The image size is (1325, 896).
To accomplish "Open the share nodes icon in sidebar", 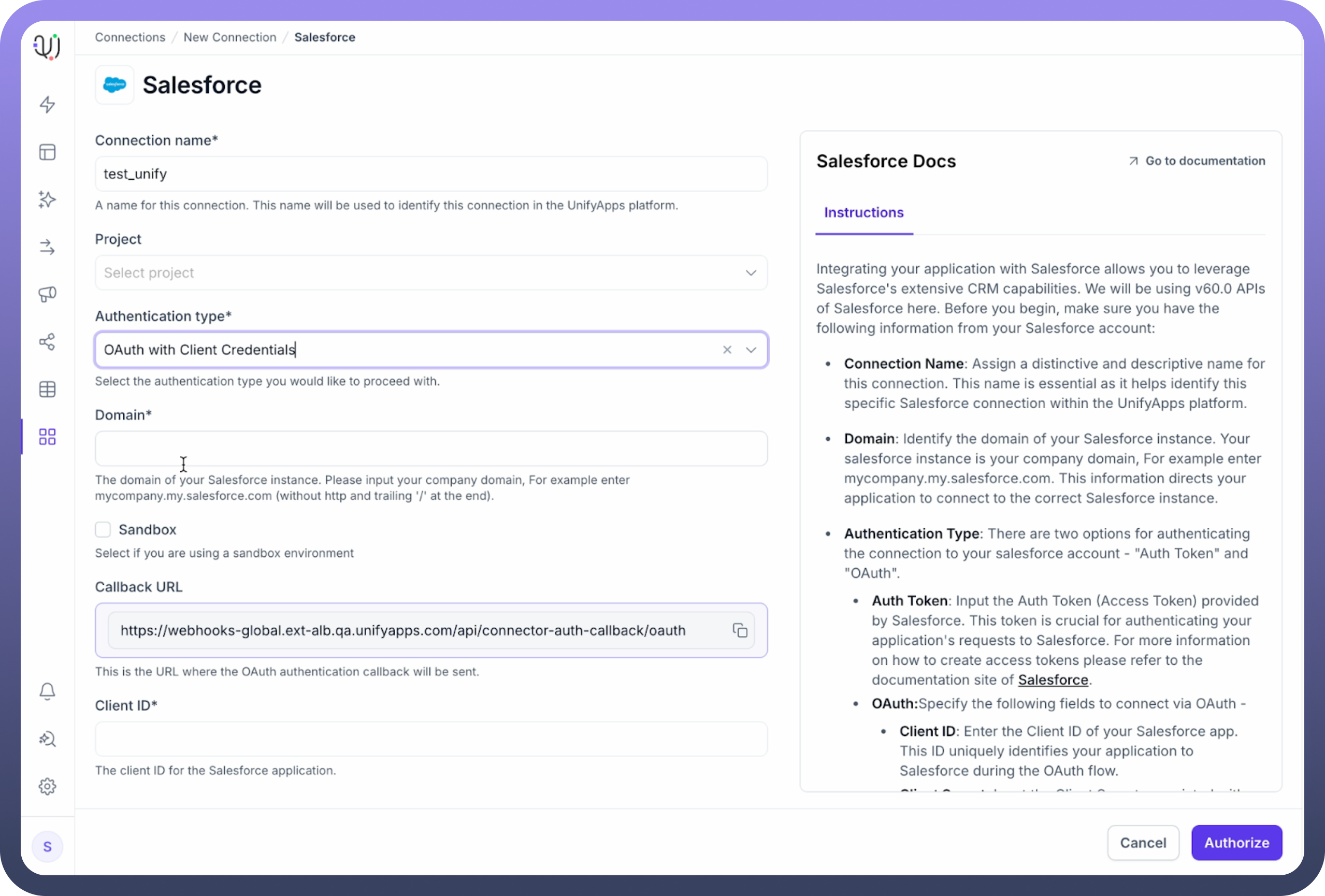I will 47,342.
